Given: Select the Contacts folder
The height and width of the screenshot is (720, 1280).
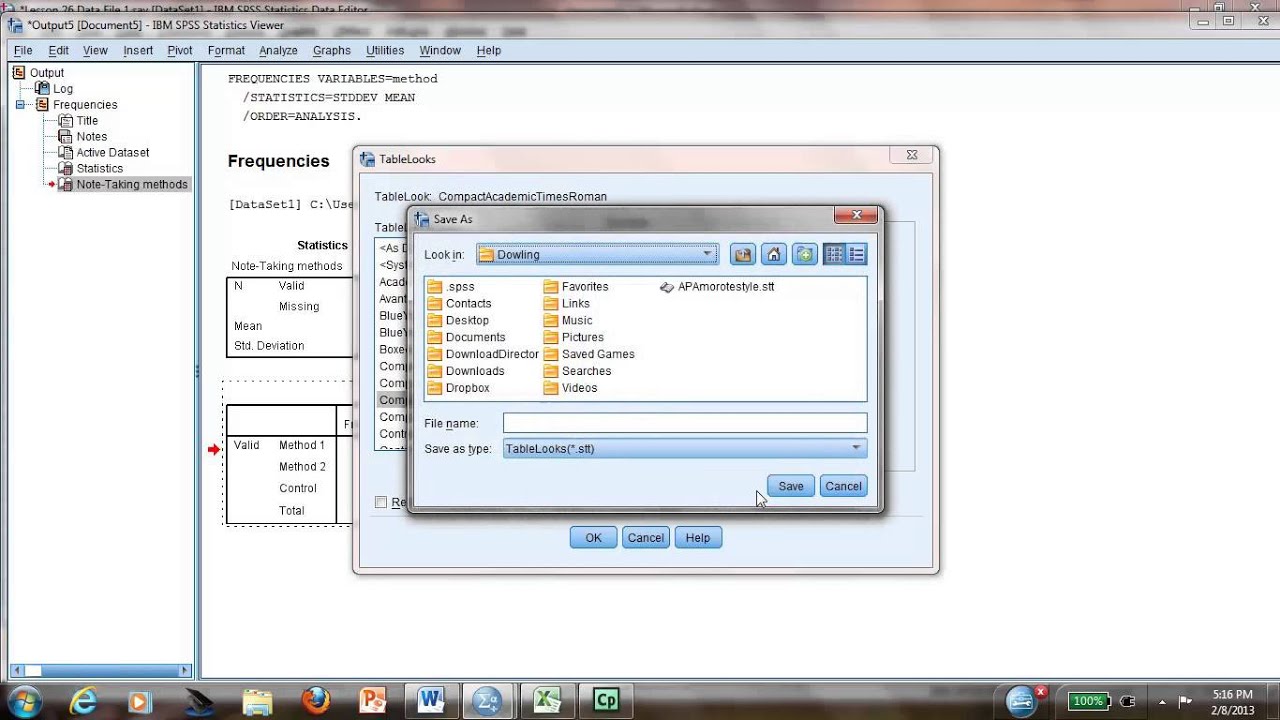Looking at the screenshot, I should pyautogui.click(x=459, y=304).
